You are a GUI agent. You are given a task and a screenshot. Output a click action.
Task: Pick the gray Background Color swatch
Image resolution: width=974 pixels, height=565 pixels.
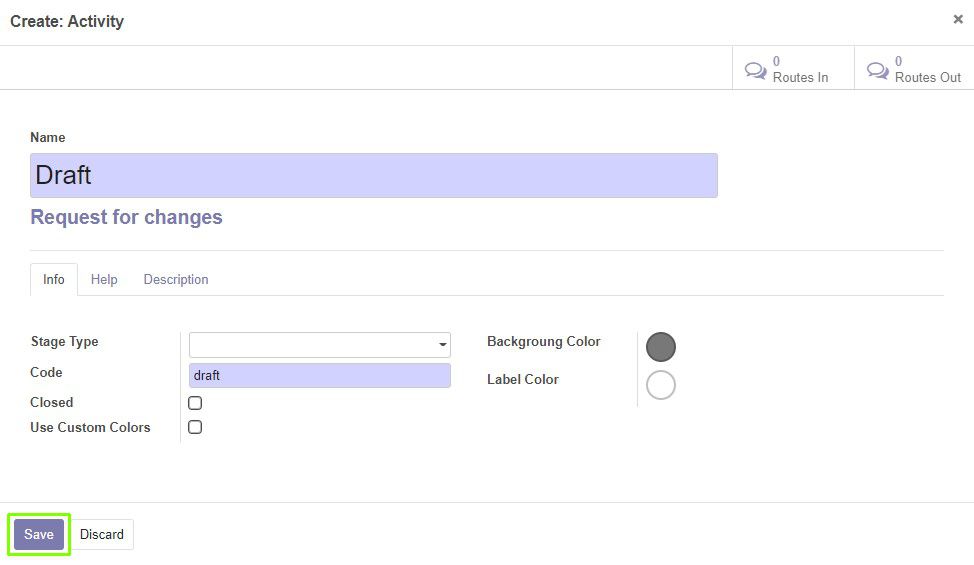660,346
